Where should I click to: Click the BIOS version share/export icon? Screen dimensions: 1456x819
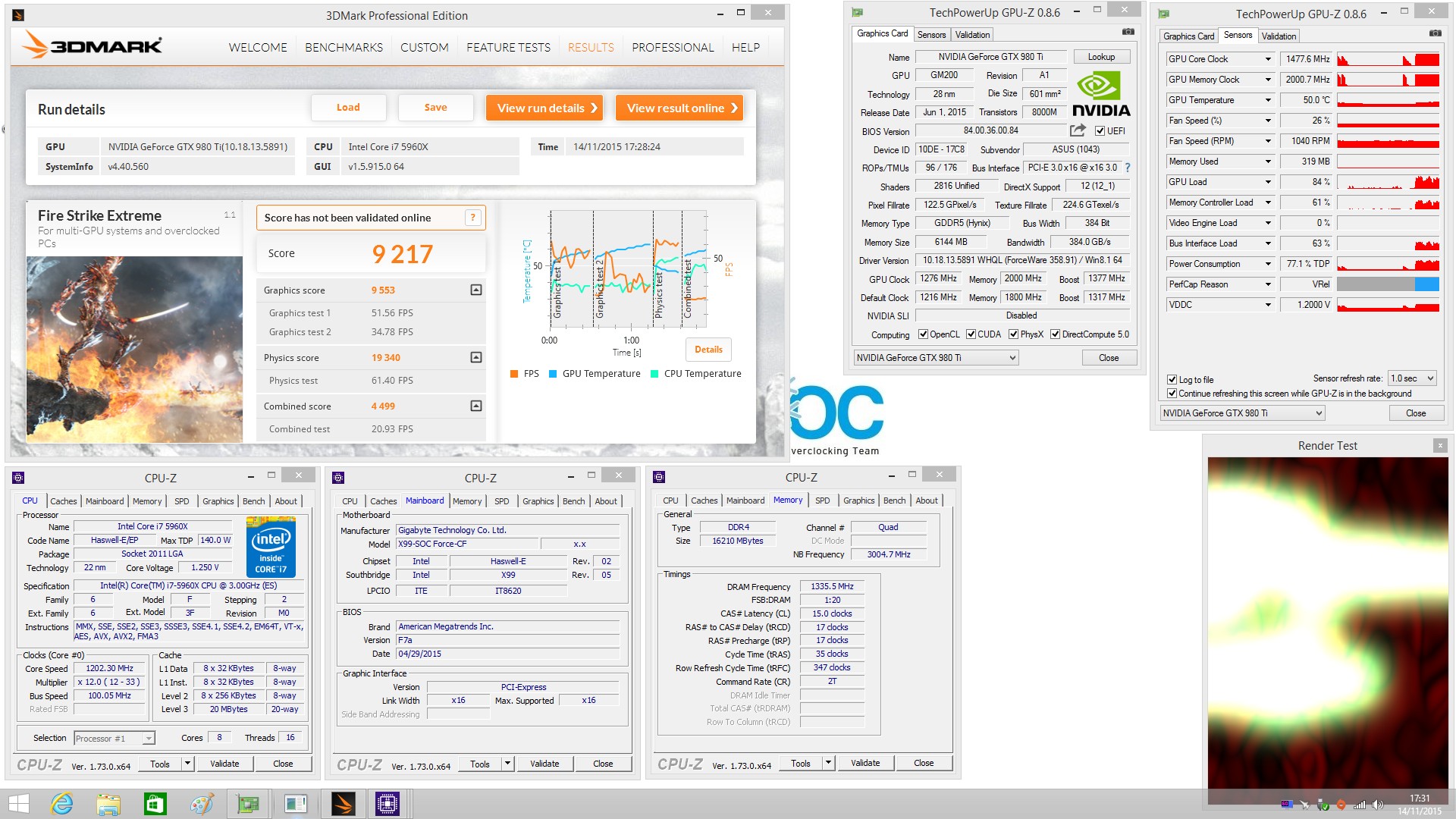tap(1078, 130)
